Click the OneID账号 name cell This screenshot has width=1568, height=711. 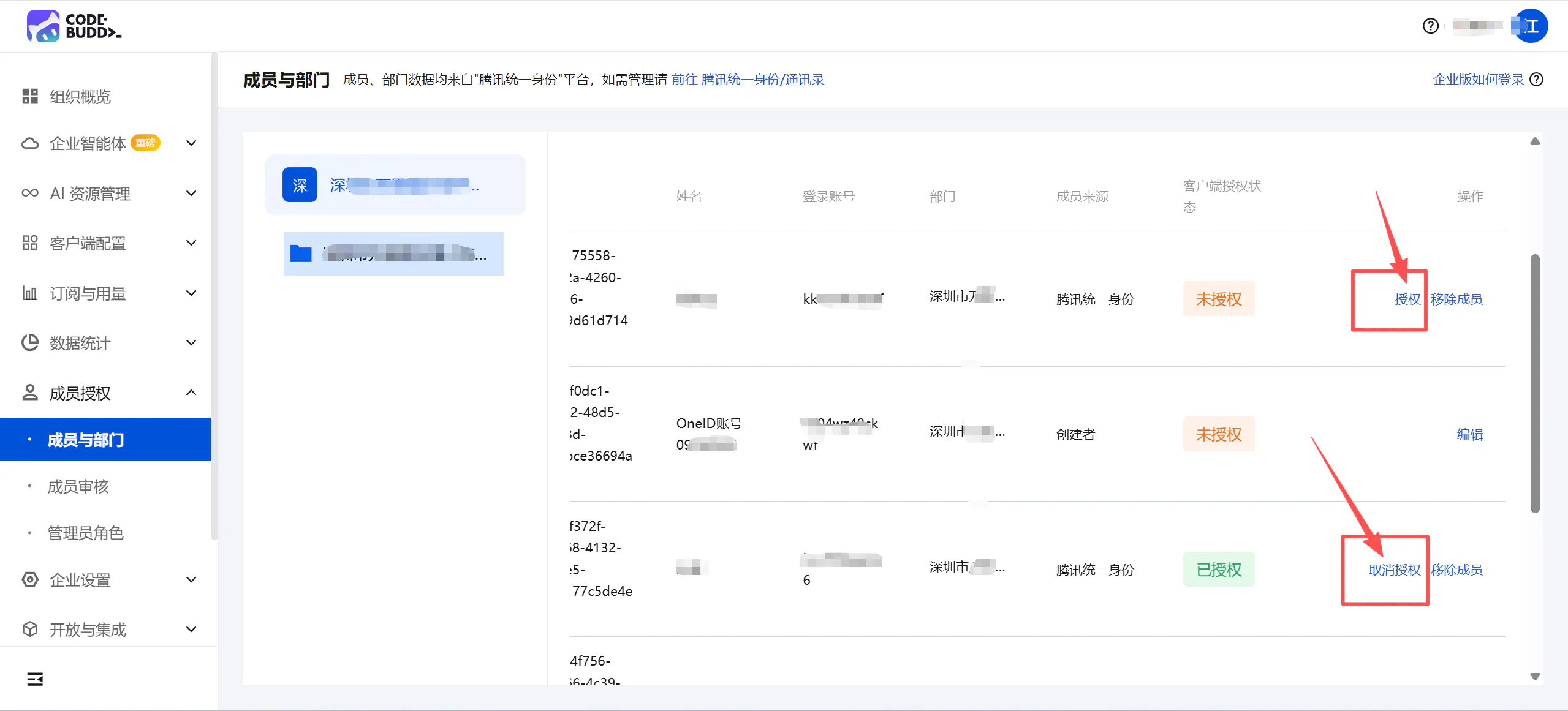(x=709, y=434)
